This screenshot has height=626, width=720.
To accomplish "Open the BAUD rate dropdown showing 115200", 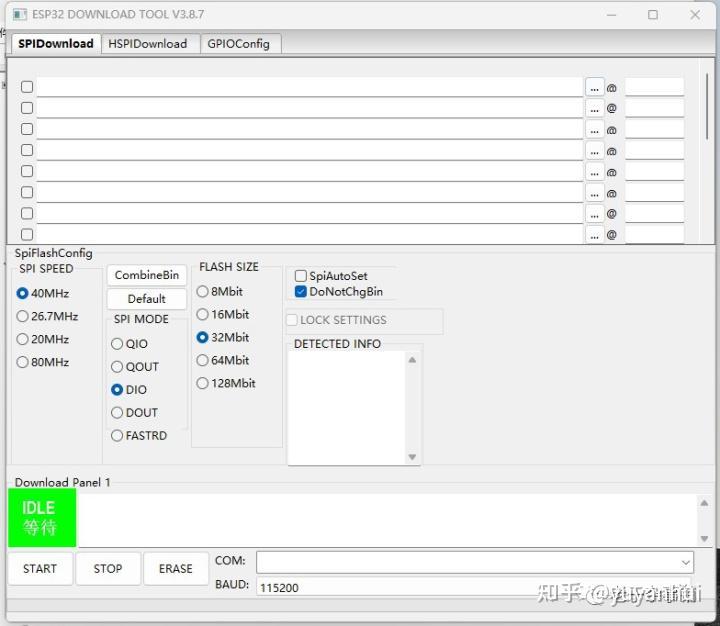I will pyautogui.click(x=475, y=587).
